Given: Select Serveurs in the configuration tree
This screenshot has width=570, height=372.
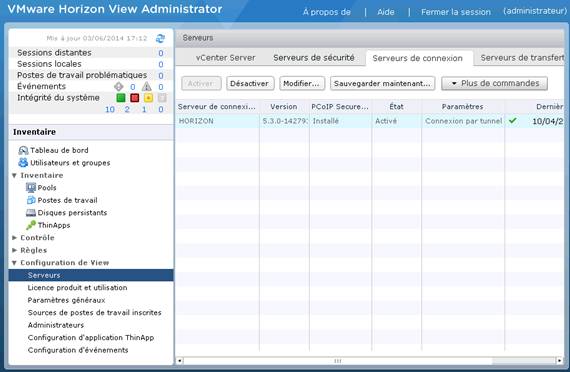Looking at the screenshot, I should pos(91,275).
